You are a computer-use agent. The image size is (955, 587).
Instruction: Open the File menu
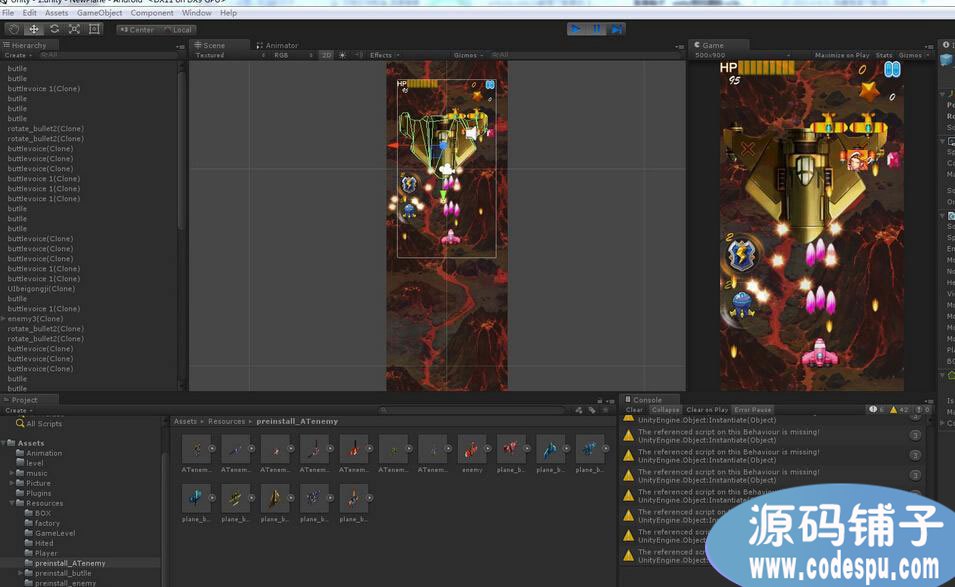pyautogui.click(x=8, y=13)
